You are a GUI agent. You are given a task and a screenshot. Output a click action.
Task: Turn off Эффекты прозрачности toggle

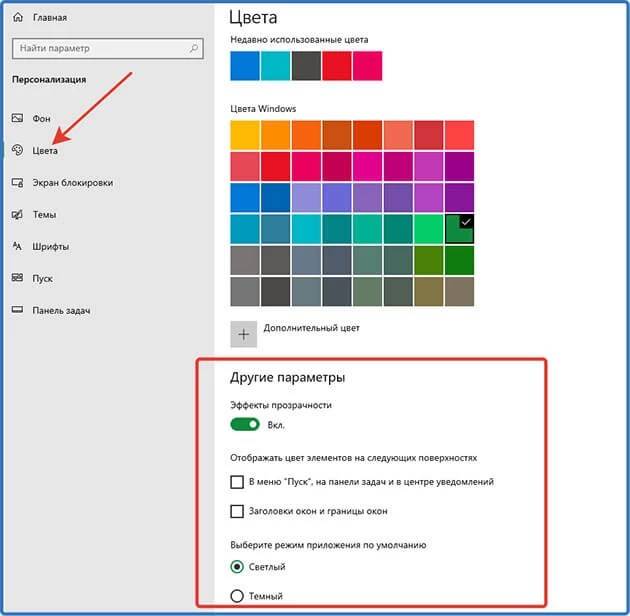244,425
